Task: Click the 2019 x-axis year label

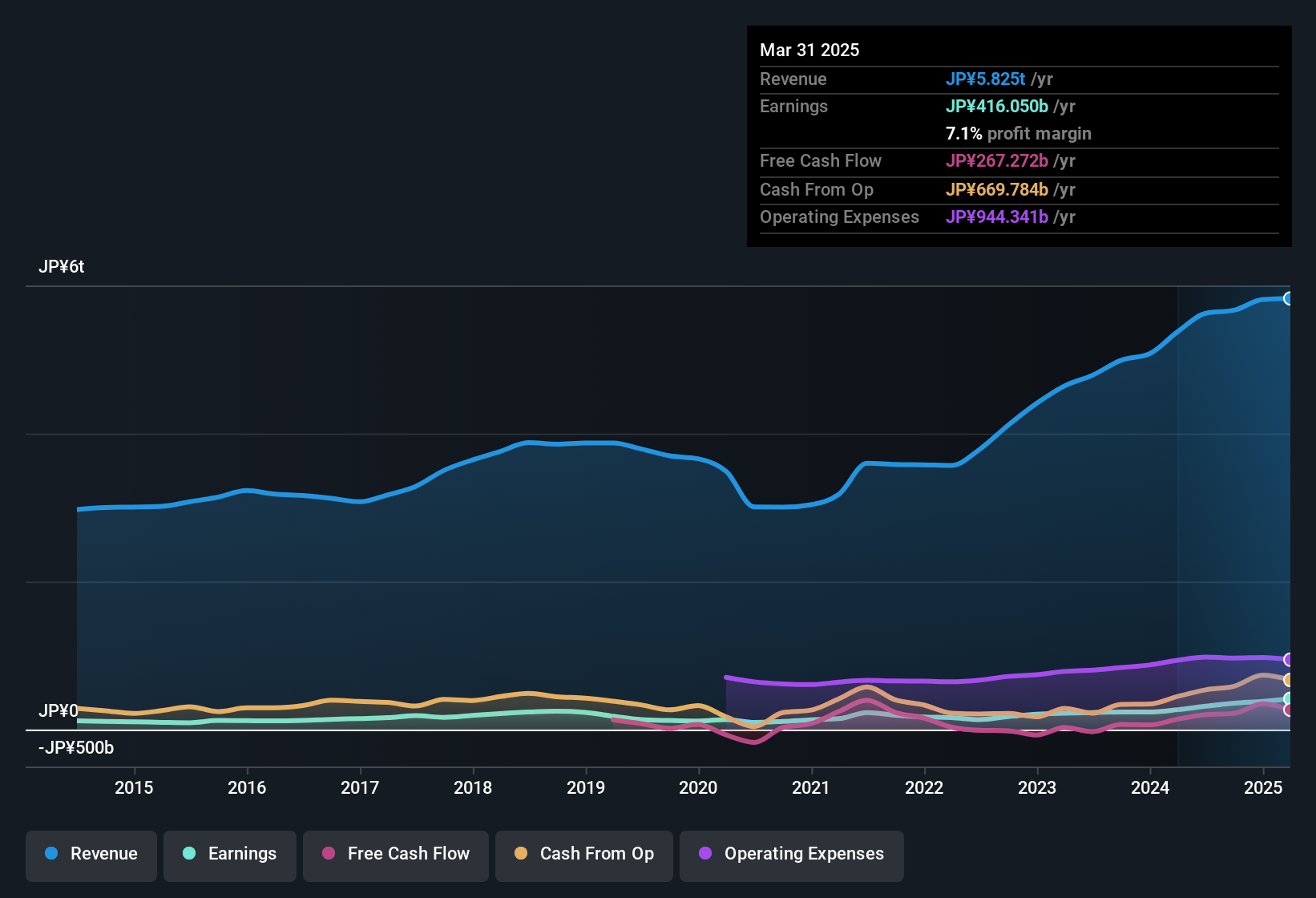Action: (x=586, y=787)
